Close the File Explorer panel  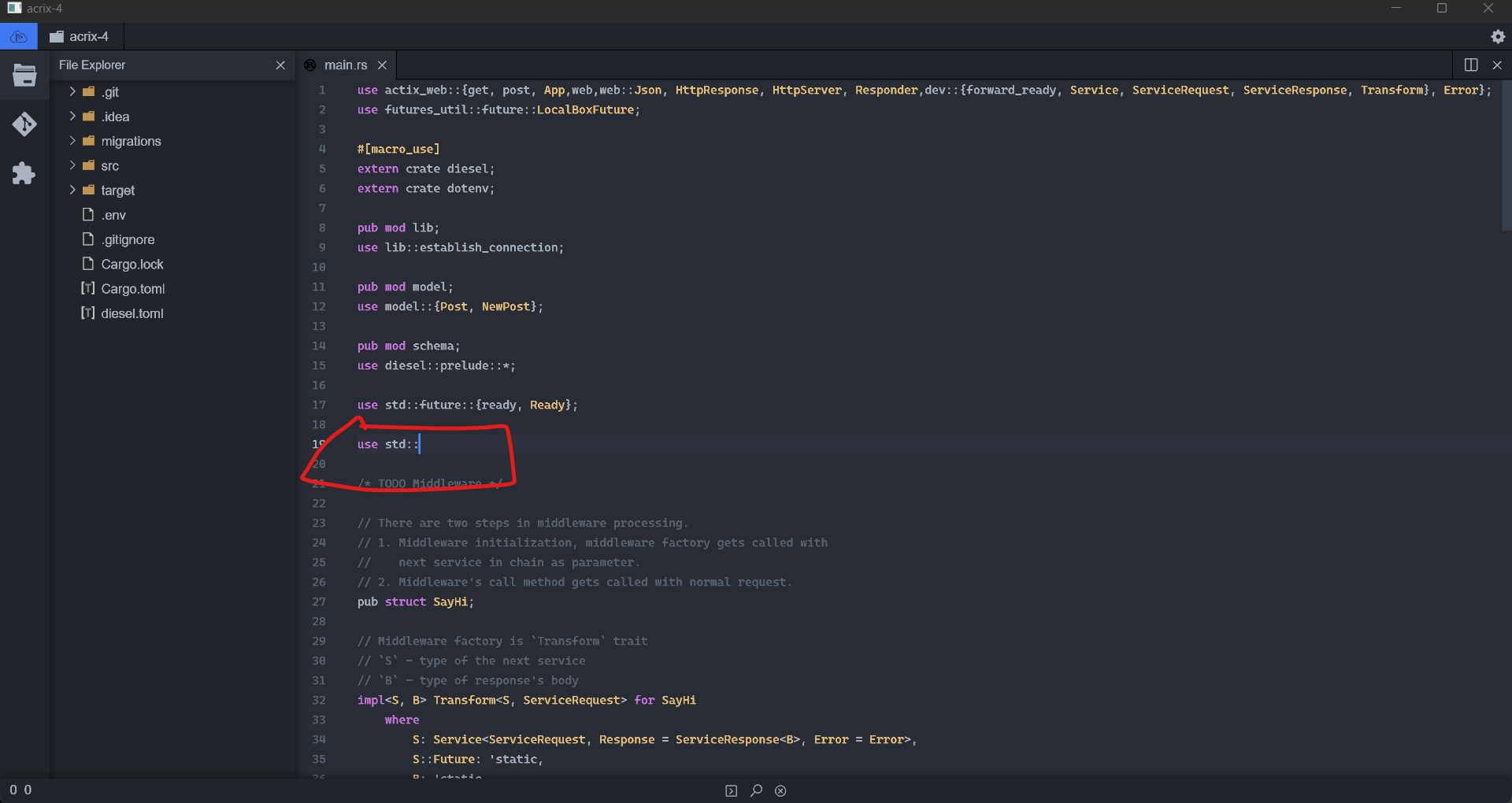(280, 65)
